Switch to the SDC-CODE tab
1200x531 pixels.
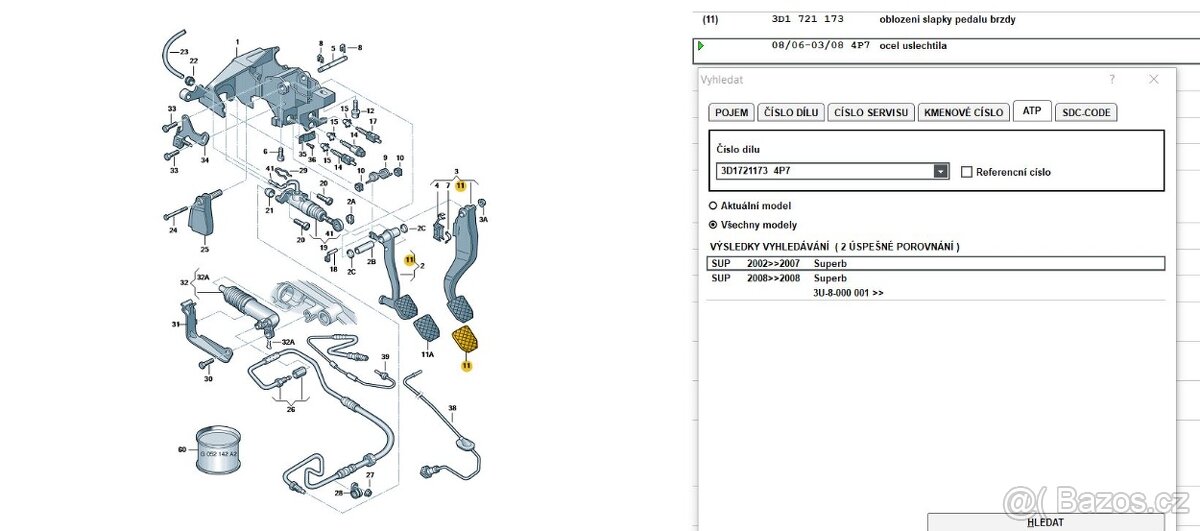(x=1086, y=112)
